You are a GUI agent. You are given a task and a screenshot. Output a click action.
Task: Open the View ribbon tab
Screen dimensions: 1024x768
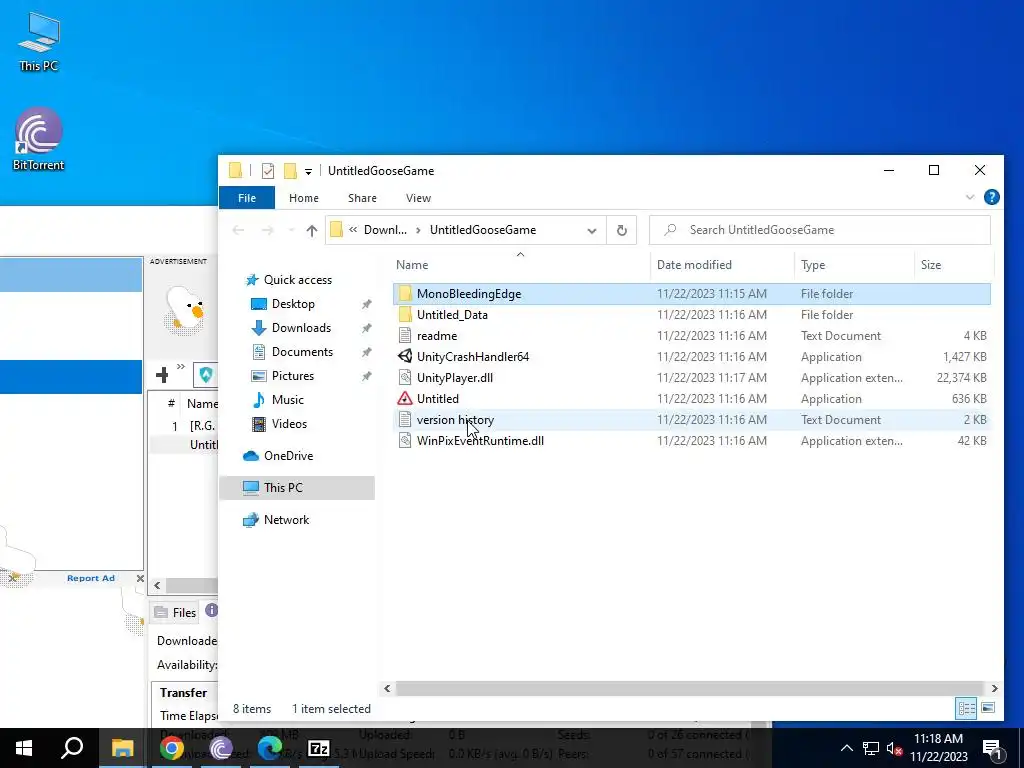(x=418, y=198)
